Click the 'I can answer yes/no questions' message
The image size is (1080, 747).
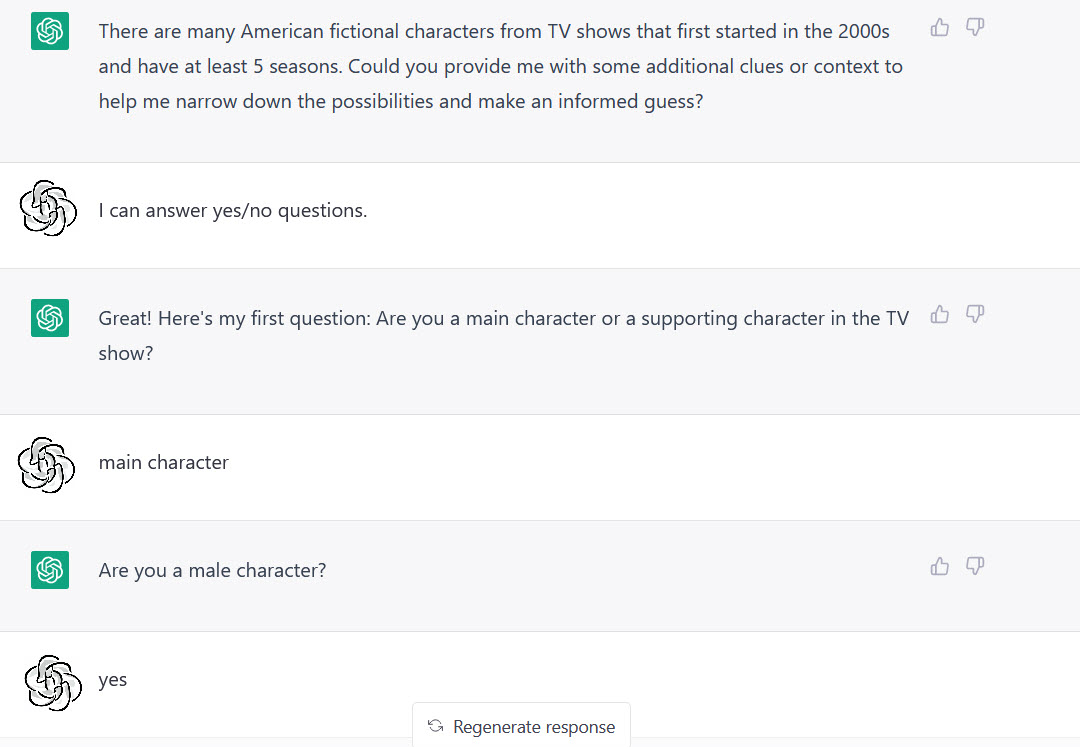tap(232, 210)
